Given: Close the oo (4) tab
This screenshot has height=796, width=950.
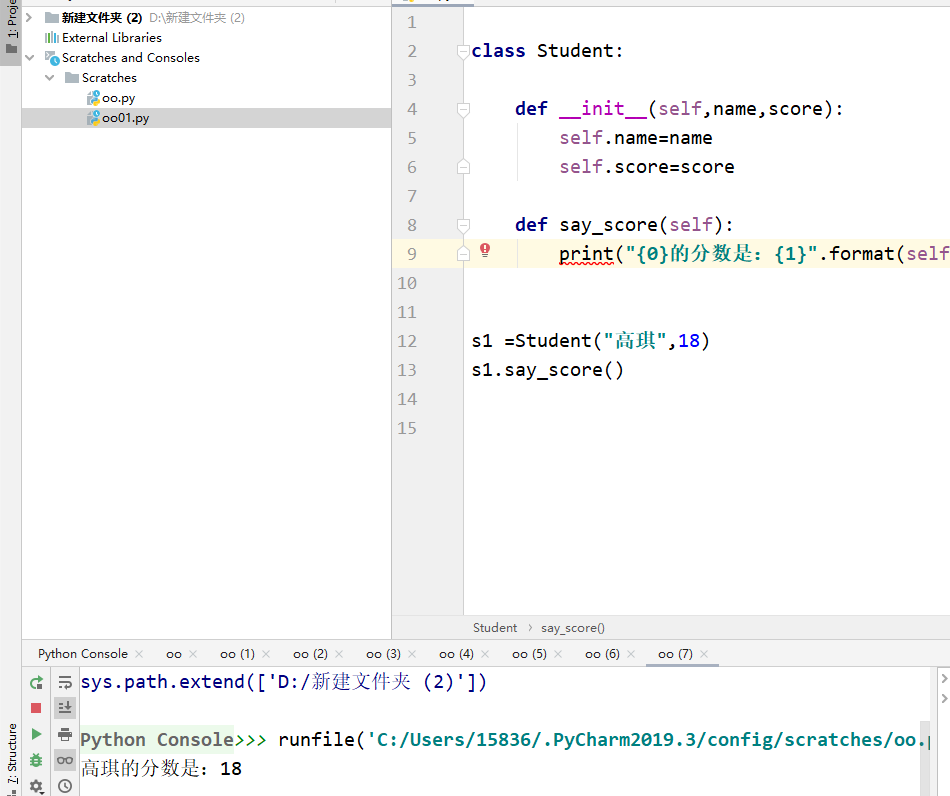Looking at the screenshot, I should coord(485,654).
